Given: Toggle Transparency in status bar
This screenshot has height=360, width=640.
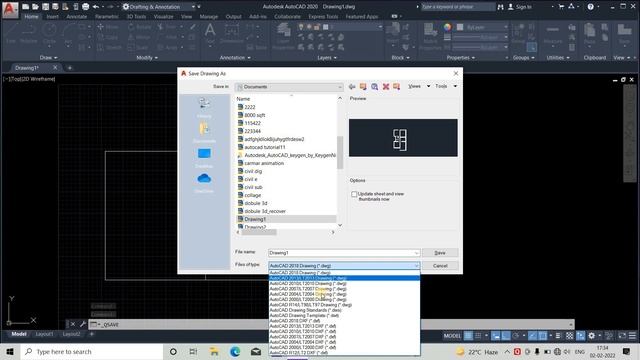Looking at the screenshot, I should click(x=569, y=336).
